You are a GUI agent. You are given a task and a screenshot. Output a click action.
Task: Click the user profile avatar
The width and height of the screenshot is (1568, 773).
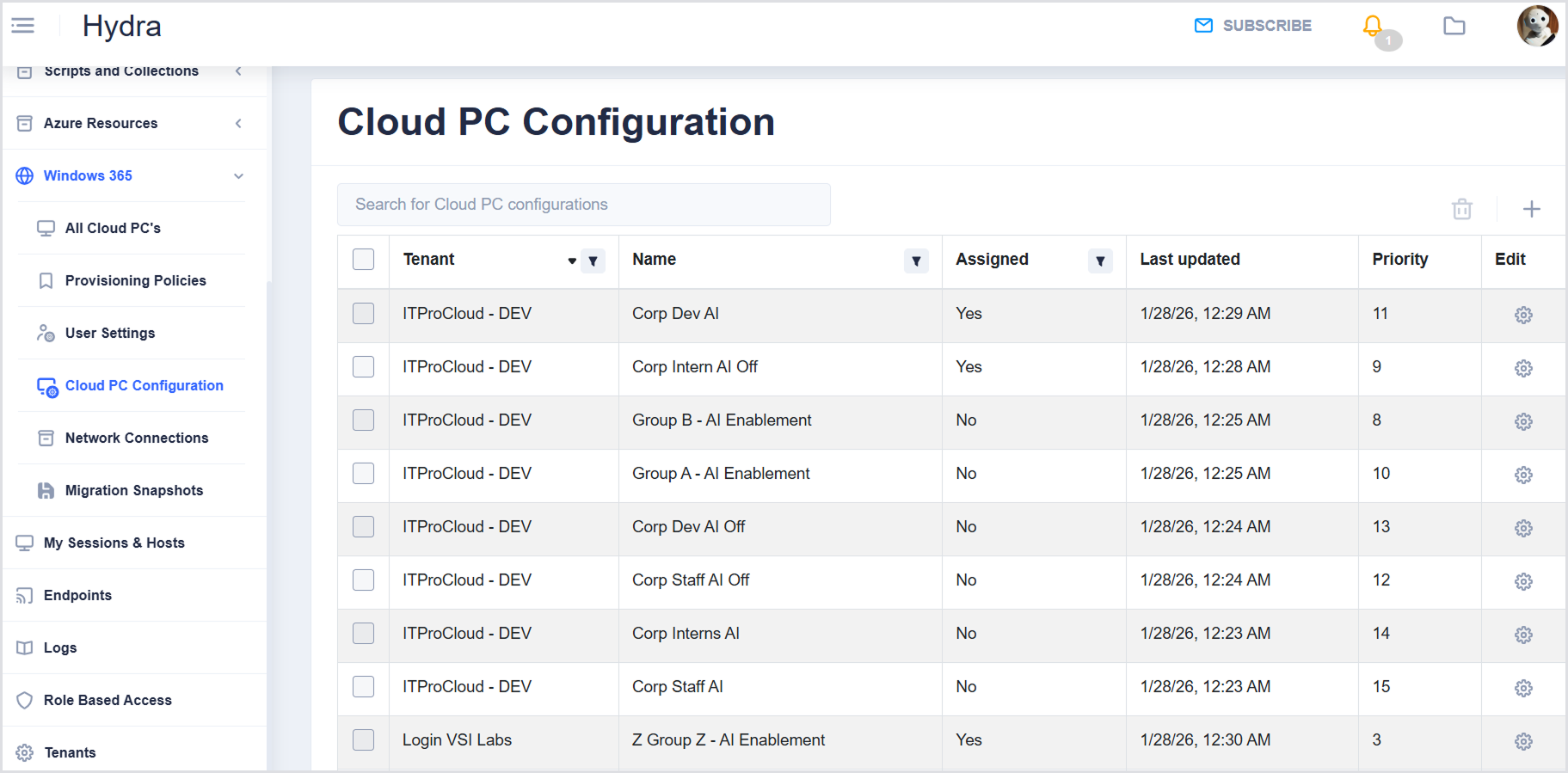pyautogui.click(x=1536, y=26)
